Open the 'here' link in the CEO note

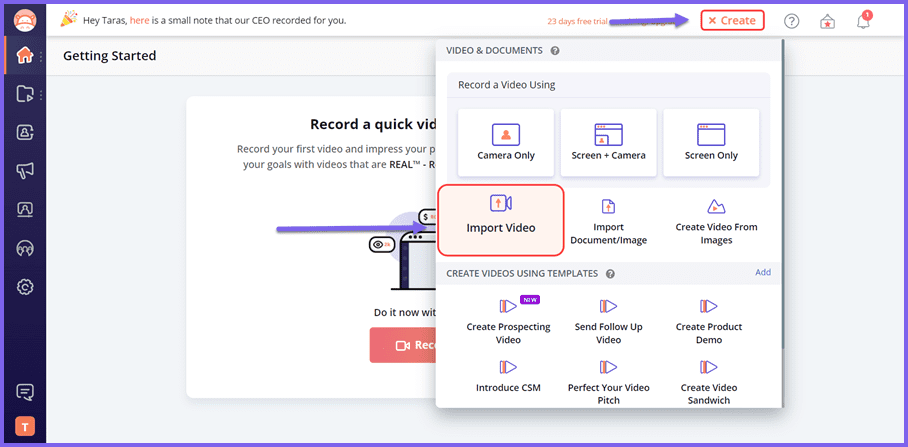point(139,20)
